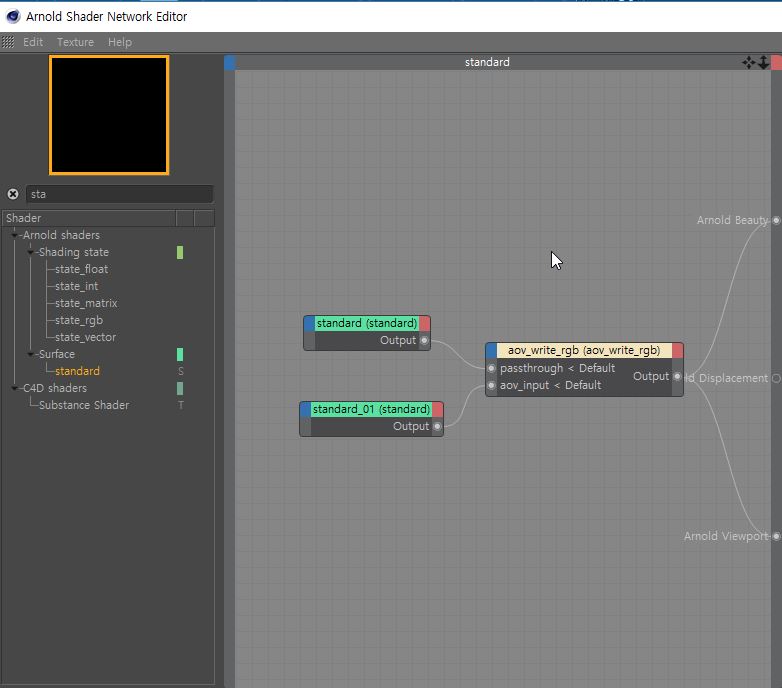
Task: Click the Arnold Viewport port
Action: point(776,536)
